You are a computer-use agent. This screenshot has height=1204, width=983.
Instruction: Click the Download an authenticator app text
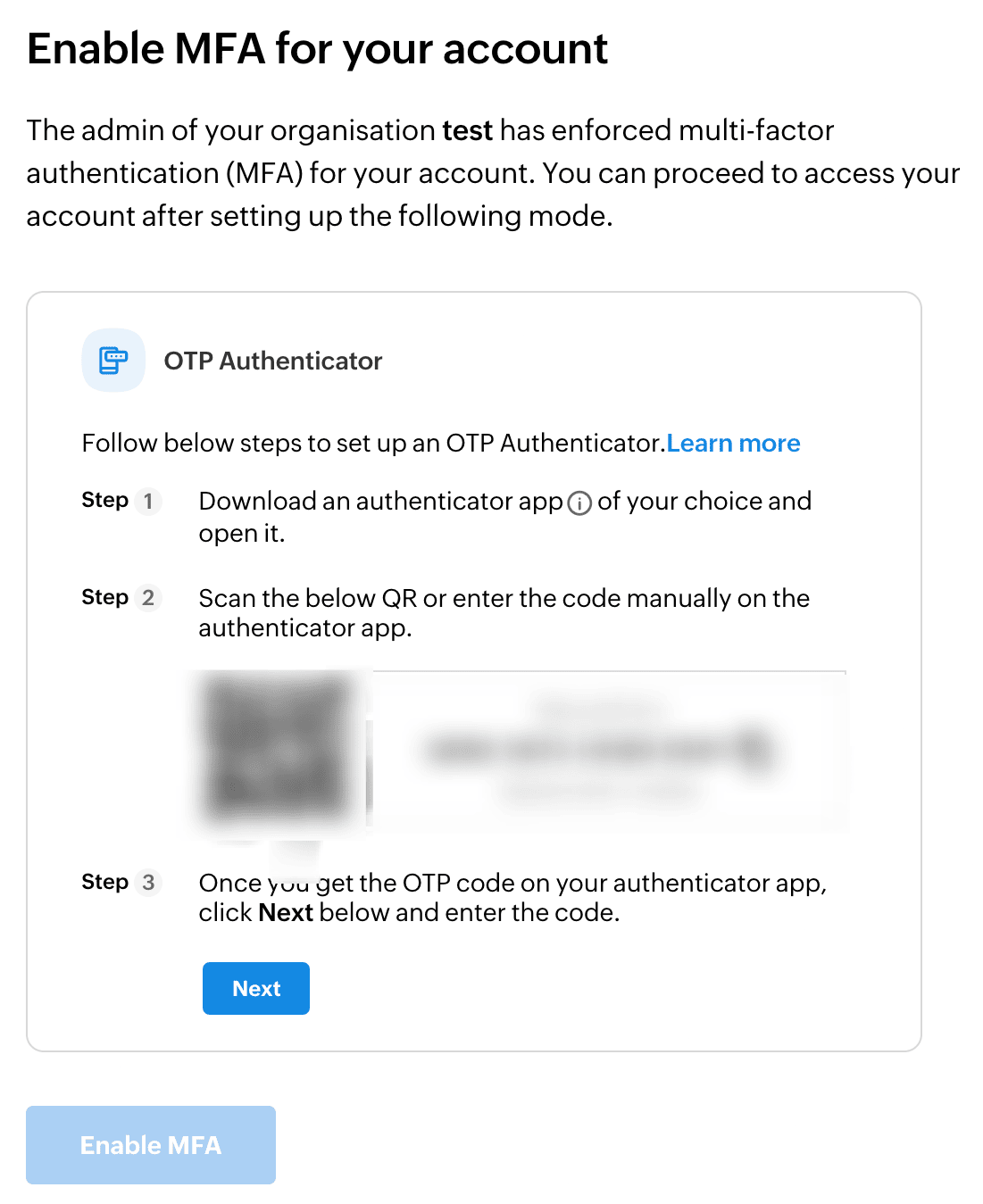pyautogui.click(x=380, y=502)
